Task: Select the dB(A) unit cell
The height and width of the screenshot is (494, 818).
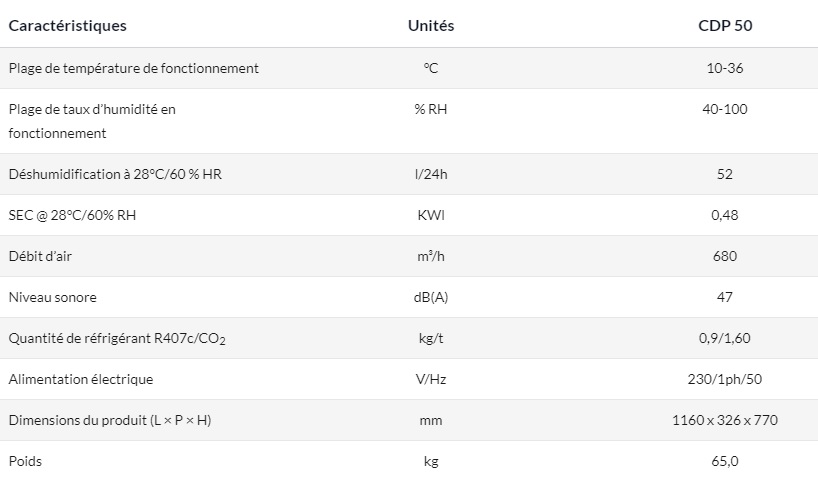Action: tap(431, 297)
